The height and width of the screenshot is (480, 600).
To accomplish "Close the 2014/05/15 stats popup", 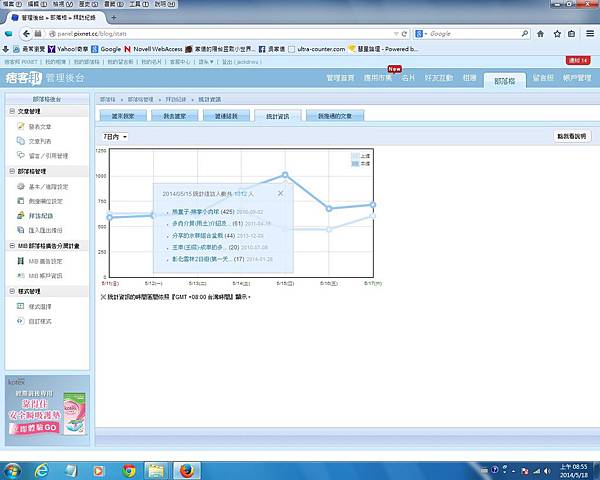I will [280, 193].
